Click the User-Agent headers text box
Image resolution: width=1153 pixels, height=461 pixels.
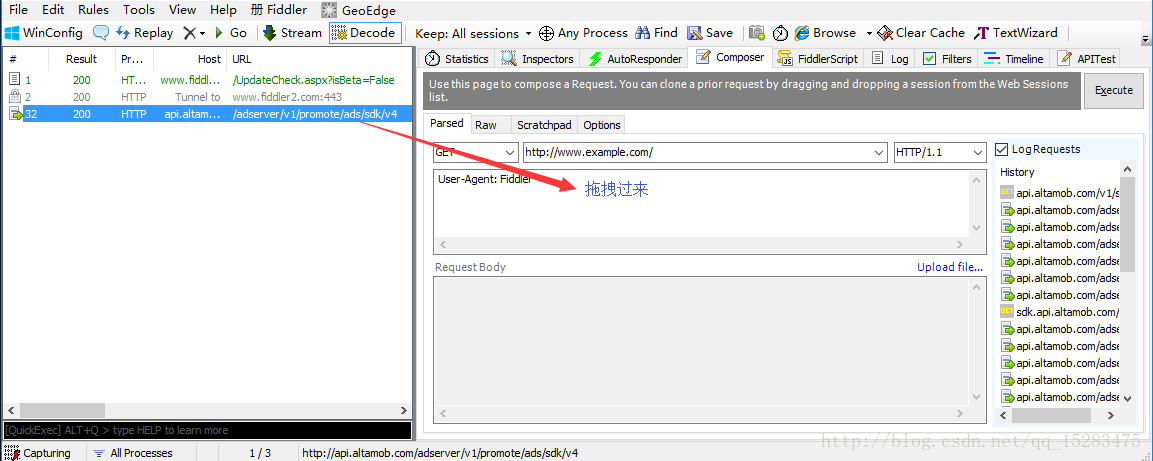pos(709,212)
